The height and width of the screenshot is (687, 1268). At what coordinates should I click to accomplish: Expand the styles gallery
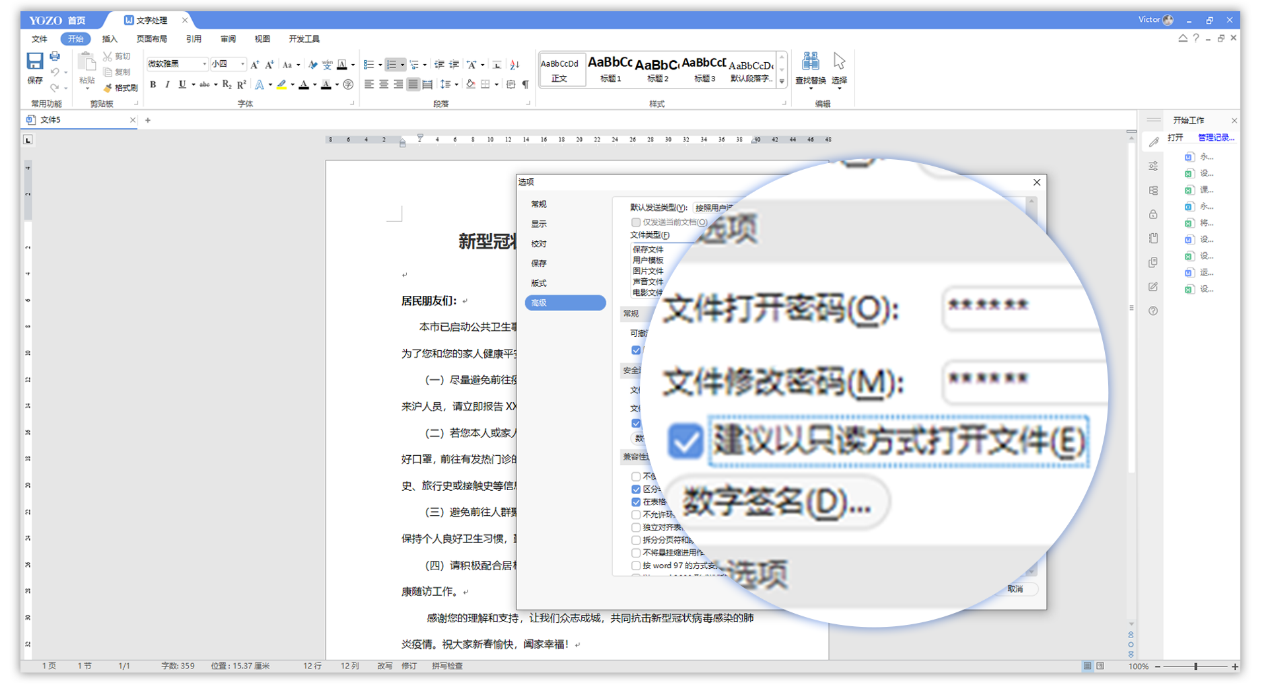click(x=782, y=82)
